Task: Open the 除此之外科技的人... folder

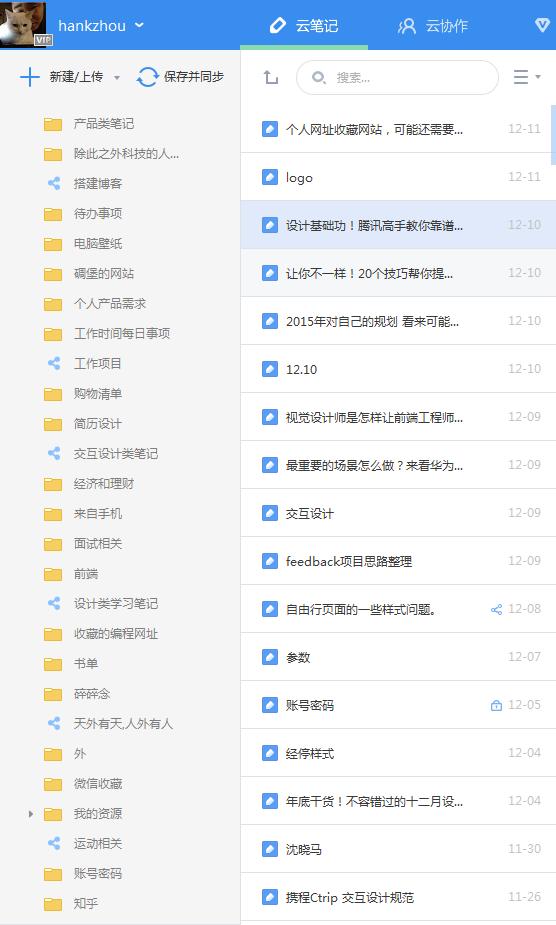Action: click(126, 154)
